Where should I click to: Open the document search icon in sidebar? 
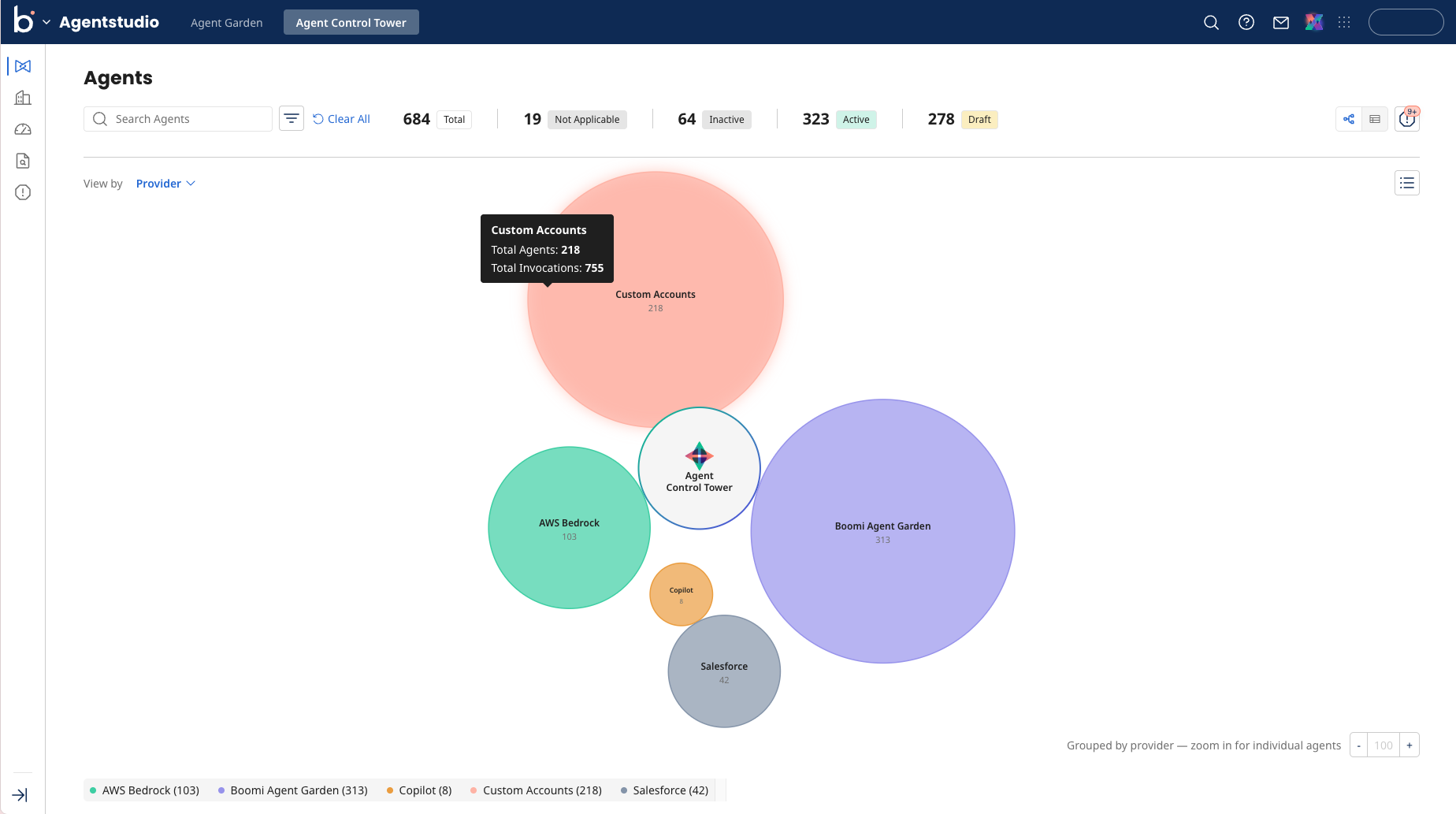pos(23,161)
